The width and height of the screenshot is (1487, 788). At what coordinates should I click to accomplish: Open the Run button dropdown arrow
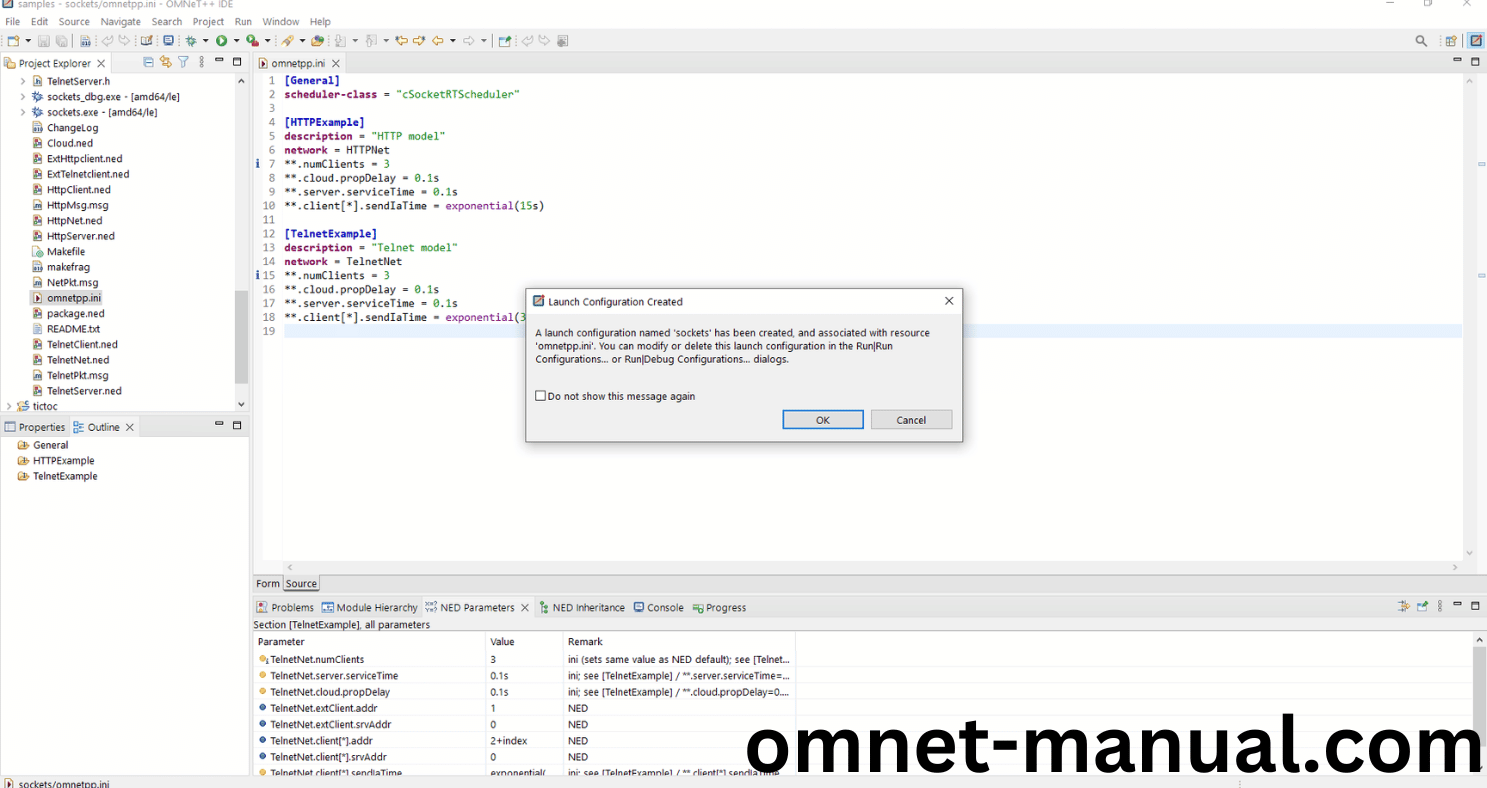tap(236, 41)
